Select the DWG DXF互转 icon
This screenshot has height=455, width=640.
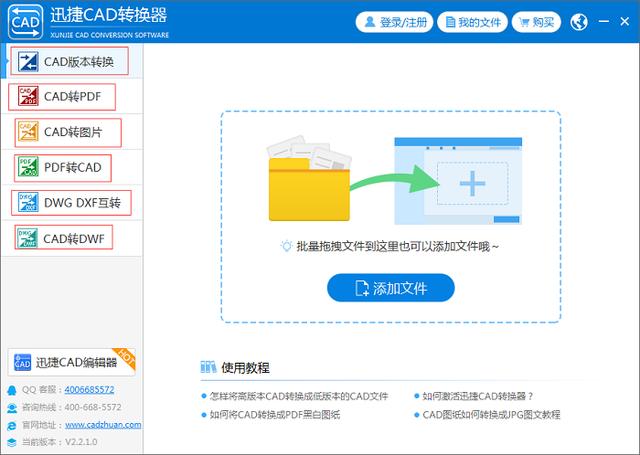[x=28, y=202]
